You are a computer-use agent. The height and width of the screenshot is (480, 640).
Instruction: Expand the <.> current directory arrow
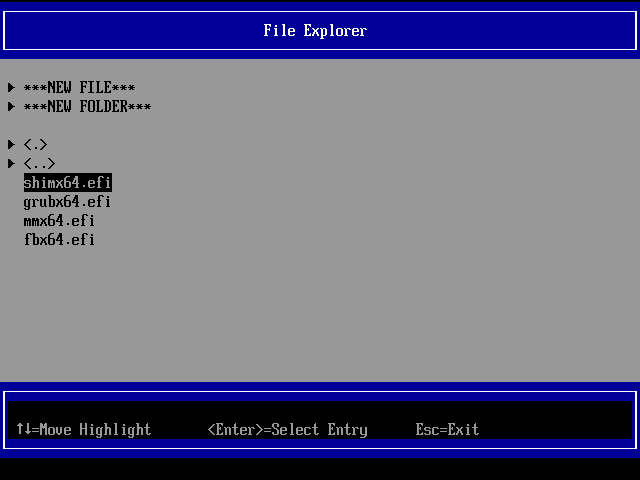(11, 145)
